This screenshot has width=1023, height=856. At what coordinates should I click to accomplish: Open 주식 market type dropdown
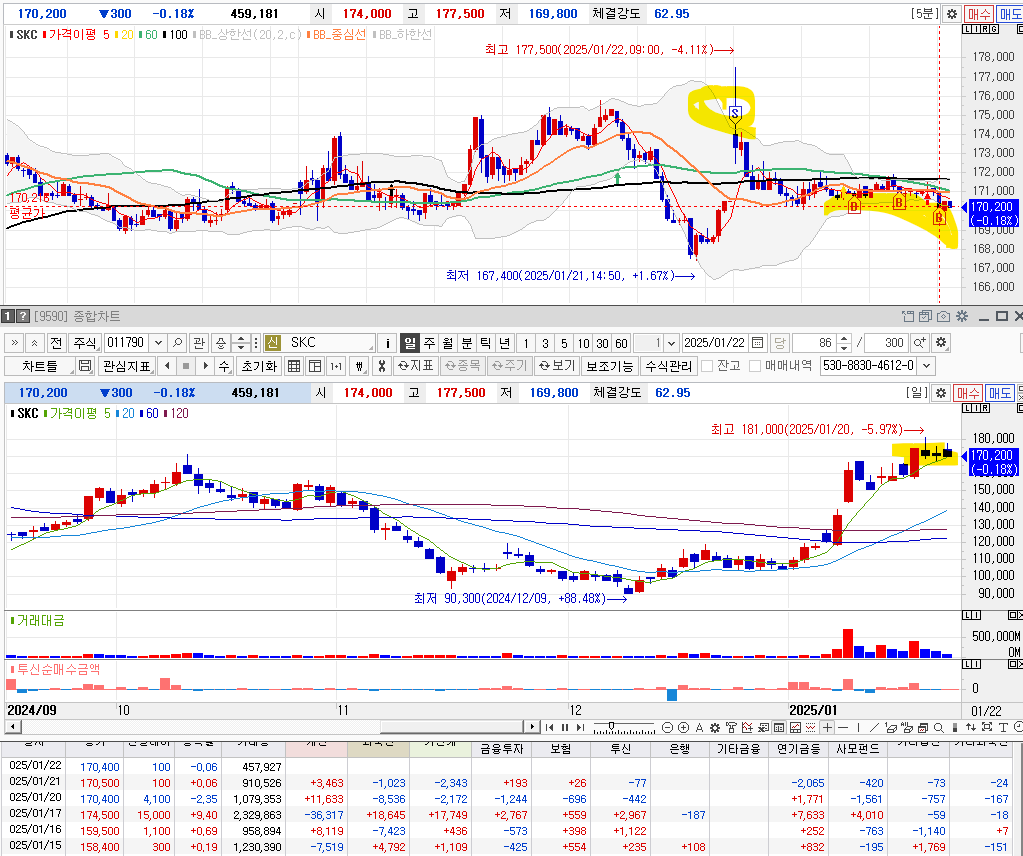click(85, 343)
